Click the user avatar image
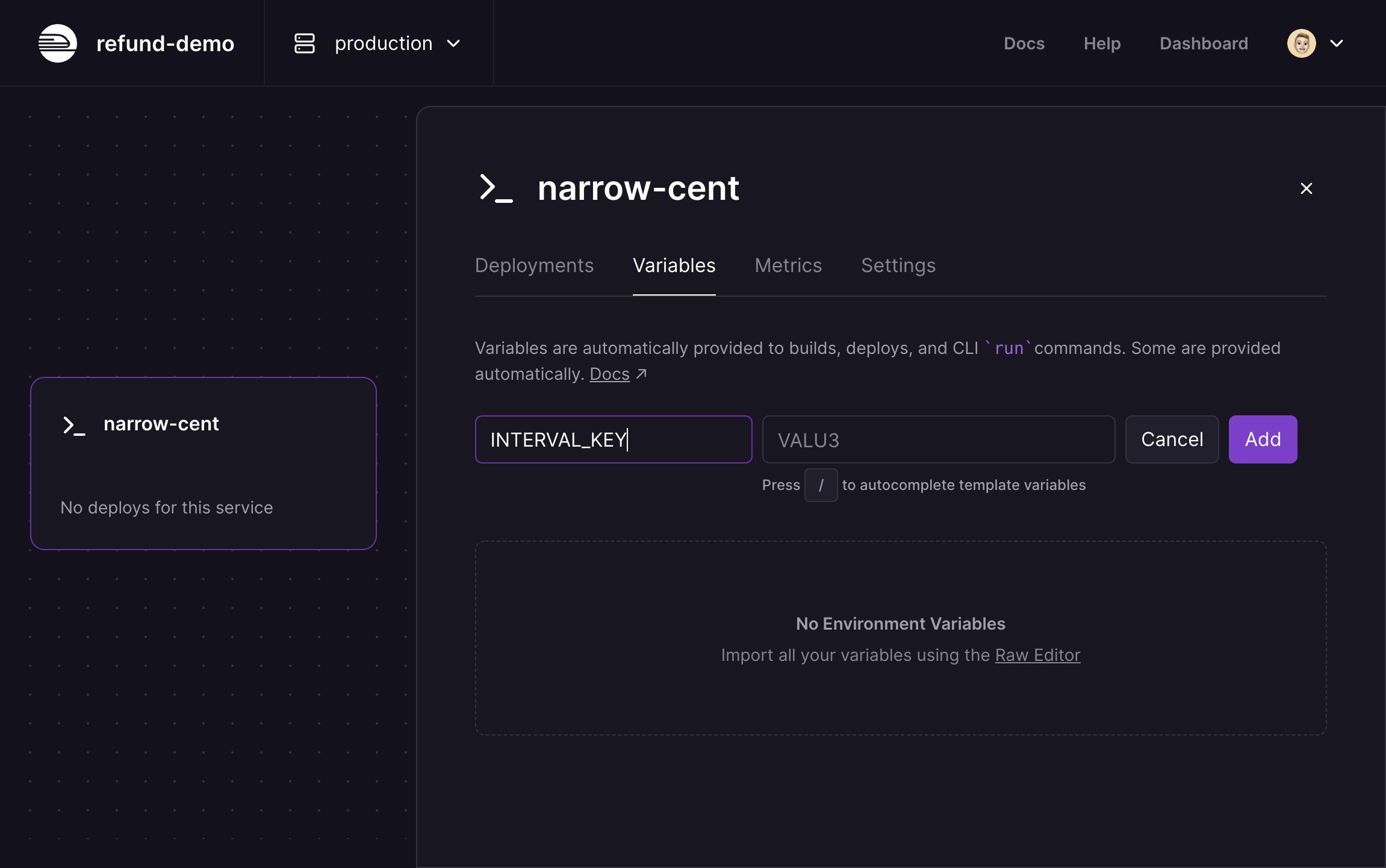The height and width of the screenshot is (868, 1386). (x=1301, y=43)
